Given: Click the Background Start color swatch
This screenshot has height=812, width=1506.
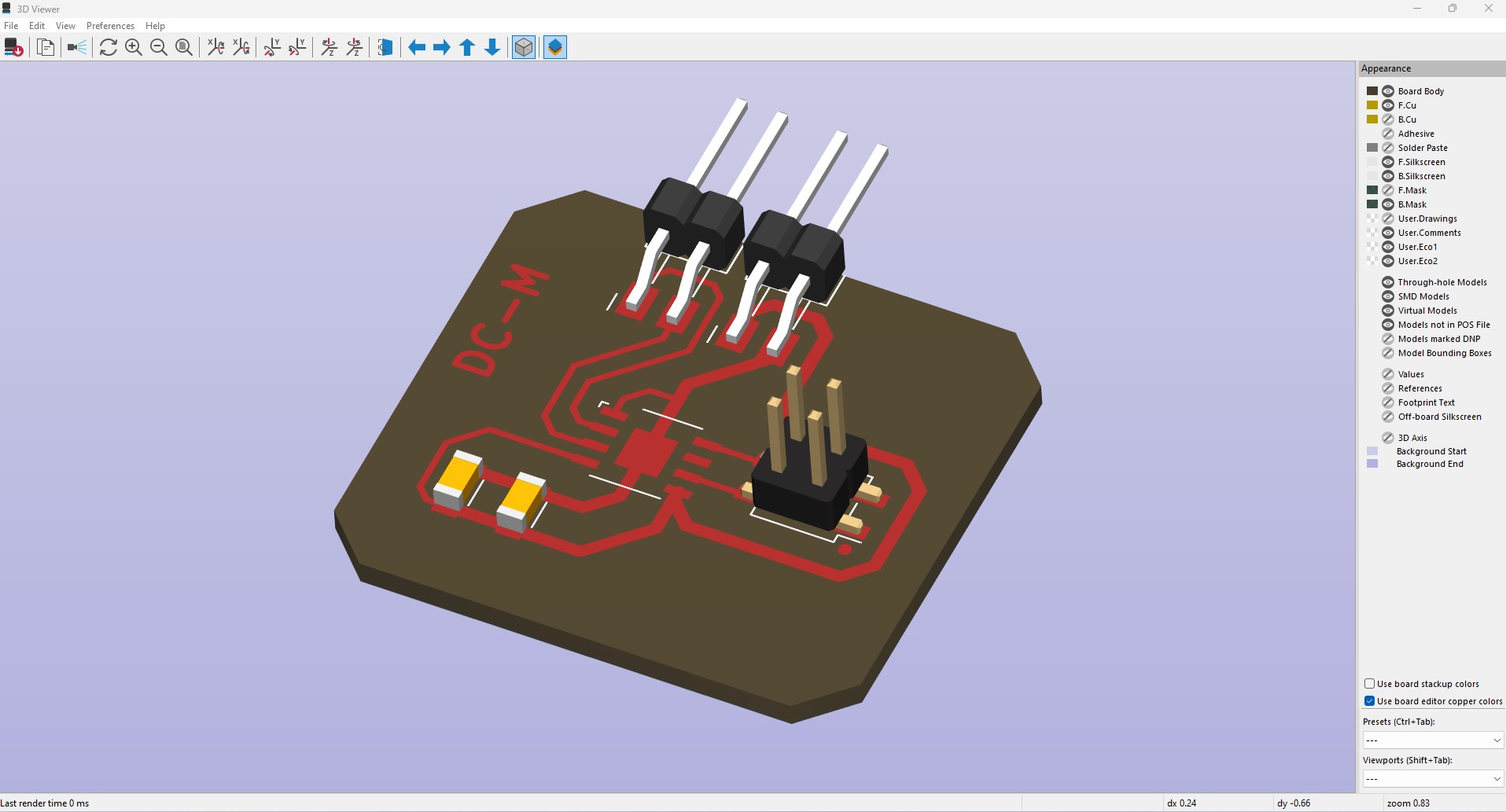Looking at the screenshot, I should pos(1372,451).
